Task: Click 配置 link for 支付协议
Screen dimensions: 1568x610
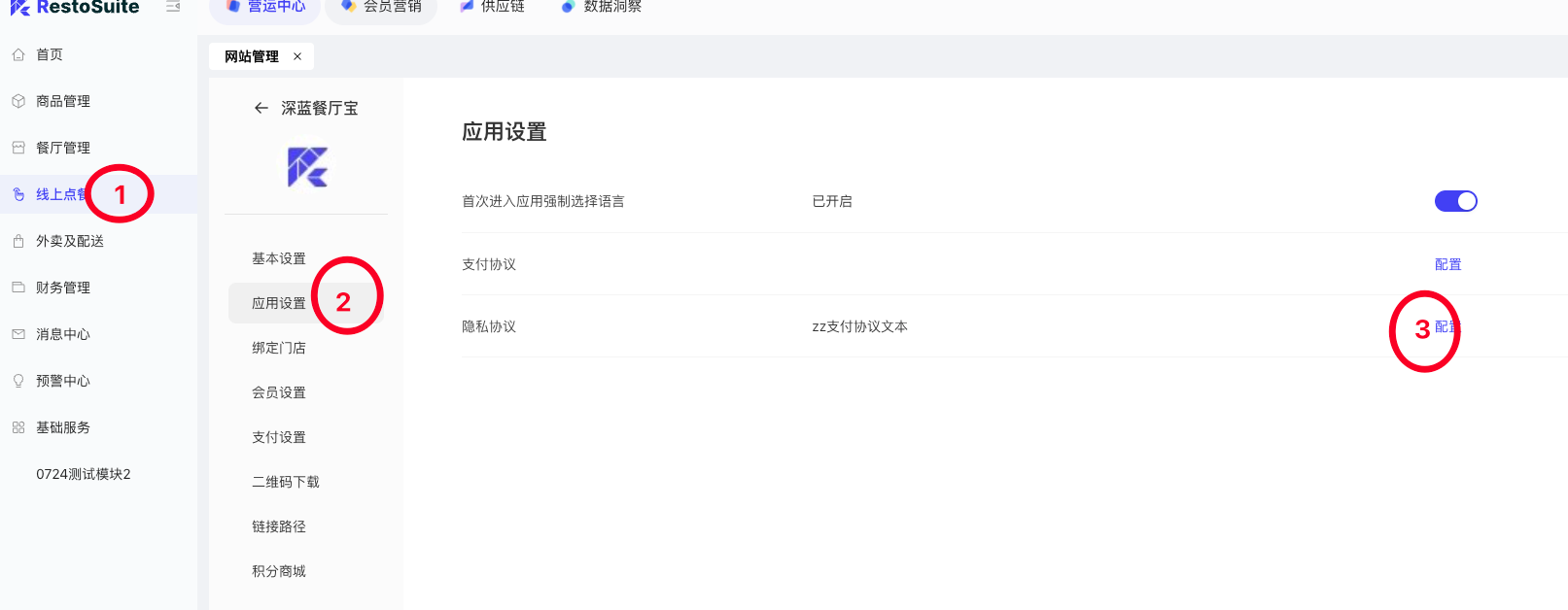Action: coord(1447,264)
